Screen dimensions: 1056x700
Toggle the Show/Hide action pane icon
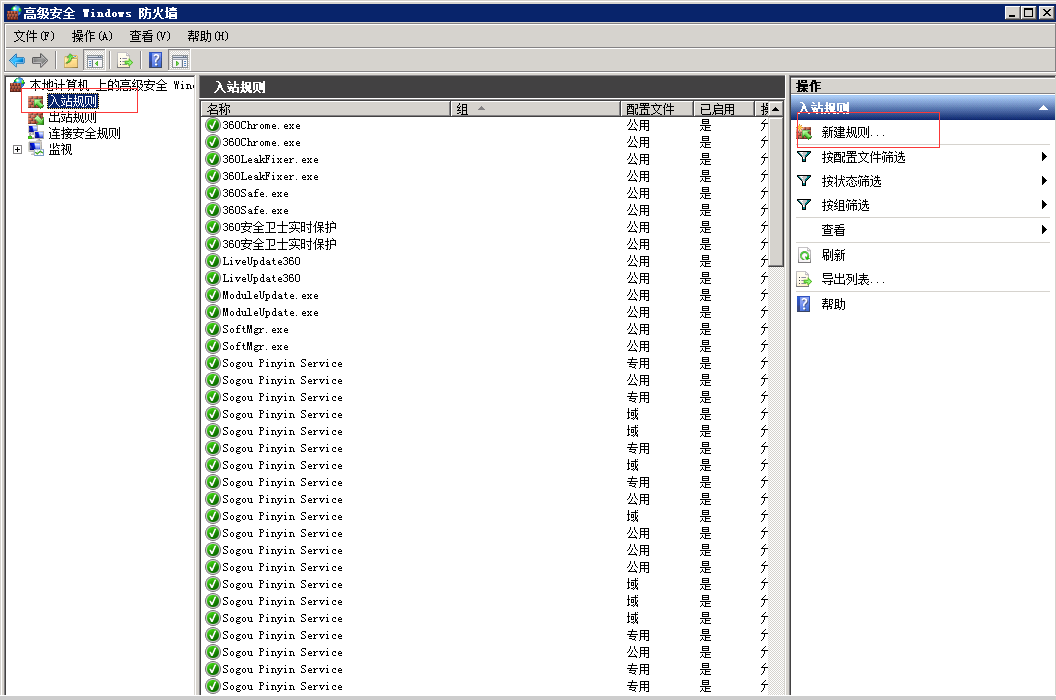[179, 60]
